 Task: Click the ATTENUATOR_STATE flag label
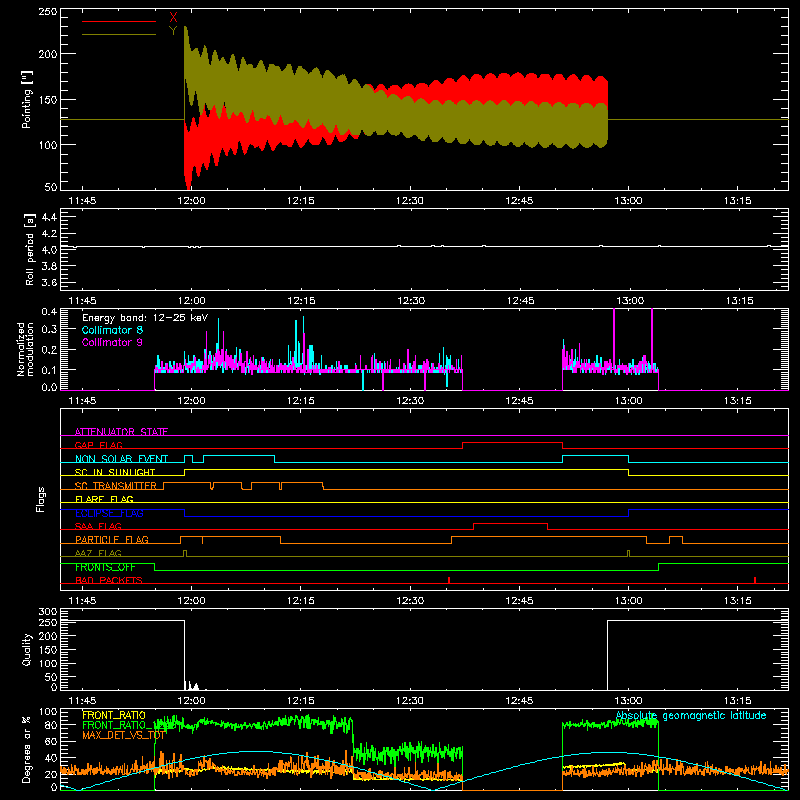[121, 432]
